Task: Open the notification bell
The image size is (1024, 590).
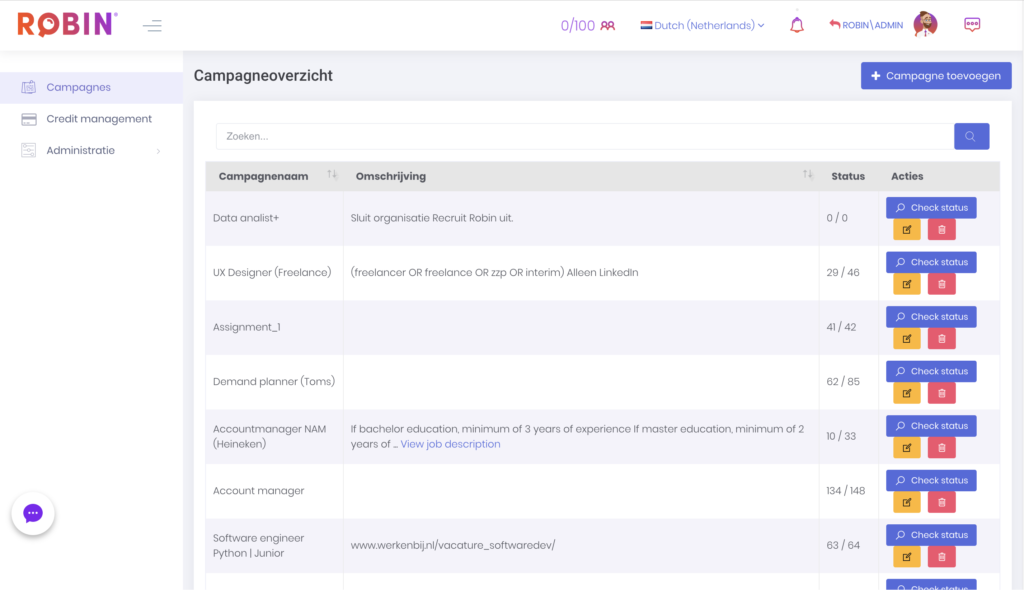Action: (x=796, y=24)
